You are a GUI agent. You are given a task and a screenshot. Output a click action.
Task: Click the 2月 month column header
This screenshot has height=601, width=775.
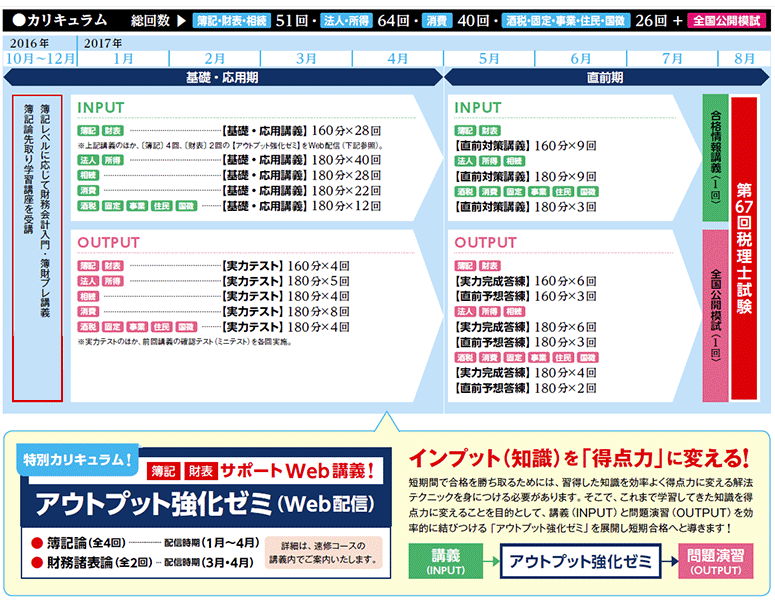pyautogui.click(x=214, y=59)
